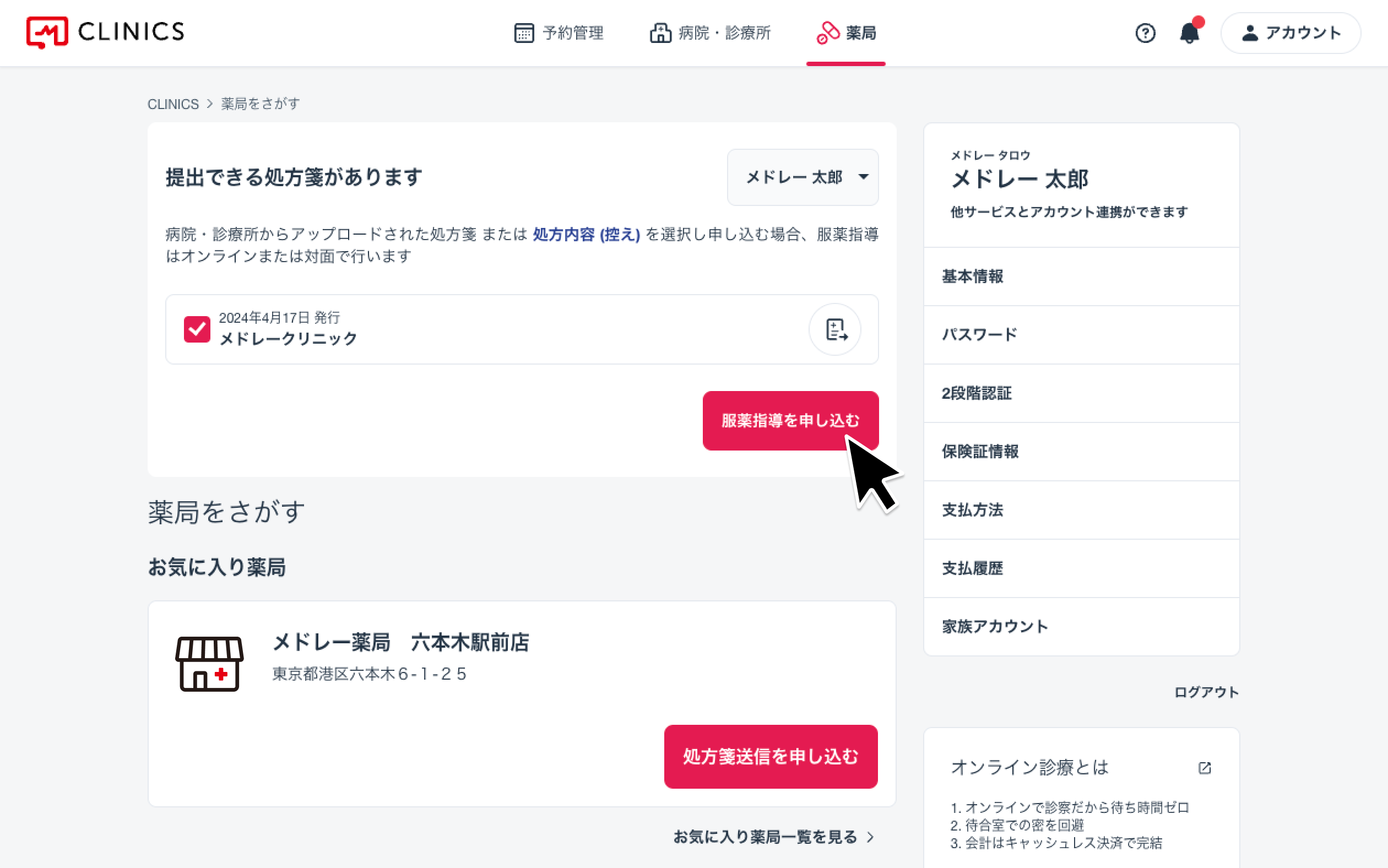Click the ログアウト link
Image resolution: width=1388 pixels, height=868 pixels.
1206,692
